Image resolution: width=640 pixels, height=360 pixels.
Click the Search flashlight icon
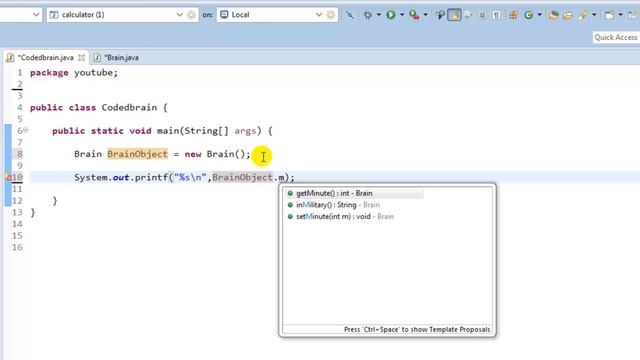click(x=583, y=15)
